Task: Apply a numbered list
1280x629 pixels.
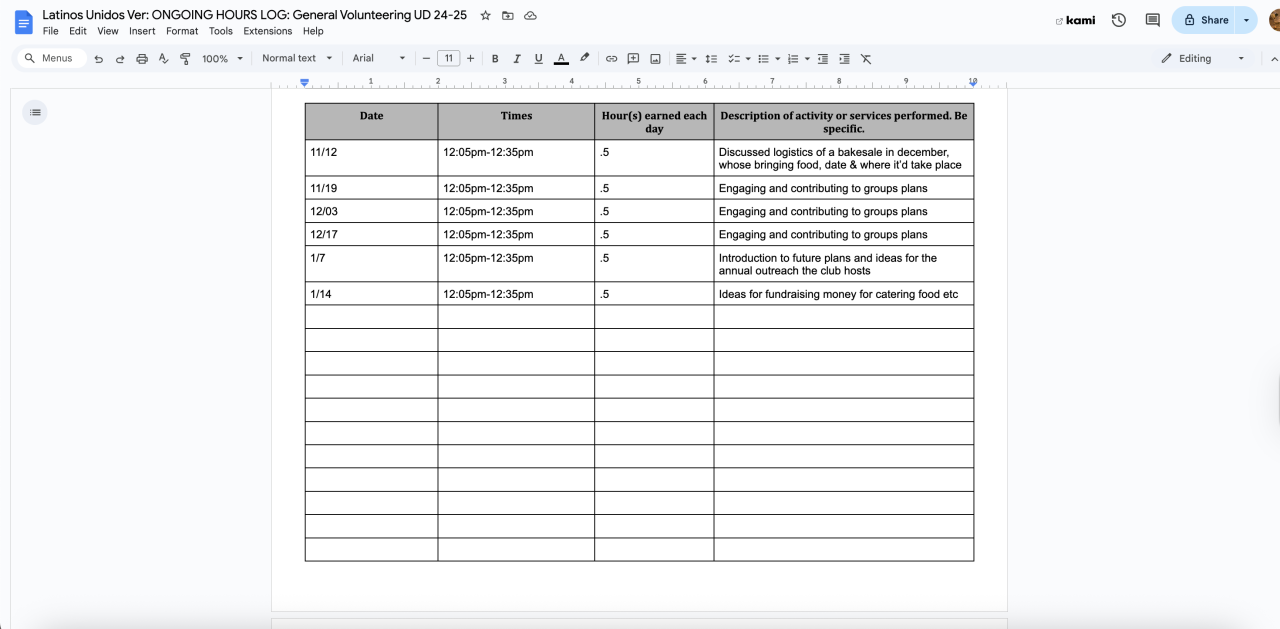Action: click(x=793, y=59)
